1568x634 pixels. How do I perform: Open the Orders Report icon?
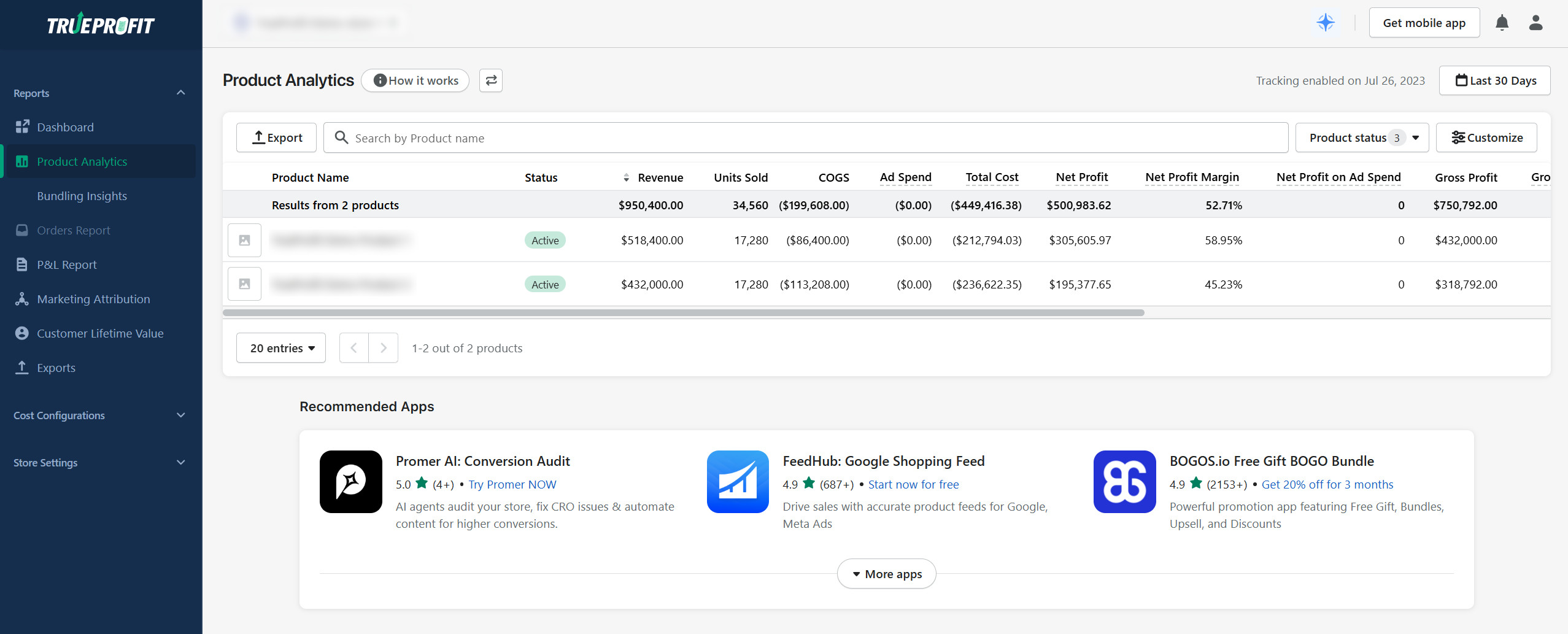point(22,230)
